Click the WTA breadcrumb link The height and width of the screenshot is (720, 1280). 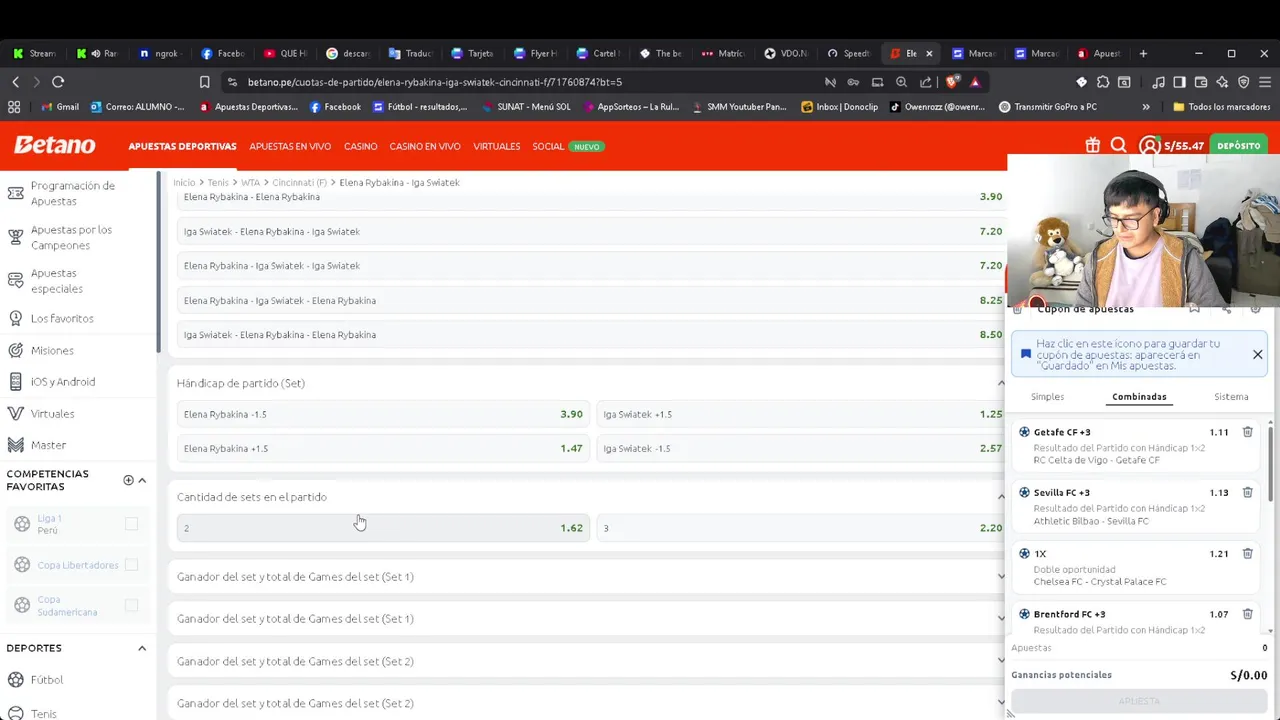[x=250, y=183]
